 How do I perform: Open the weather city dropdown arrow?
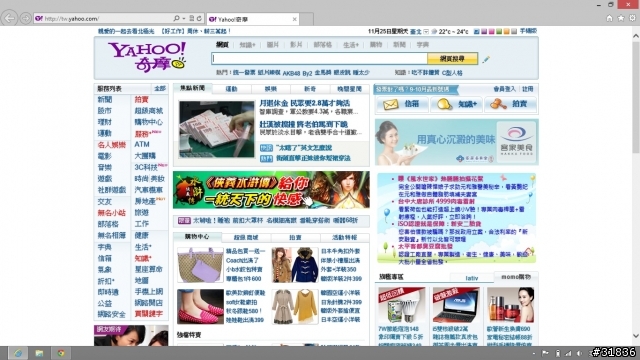click(426, 31)
